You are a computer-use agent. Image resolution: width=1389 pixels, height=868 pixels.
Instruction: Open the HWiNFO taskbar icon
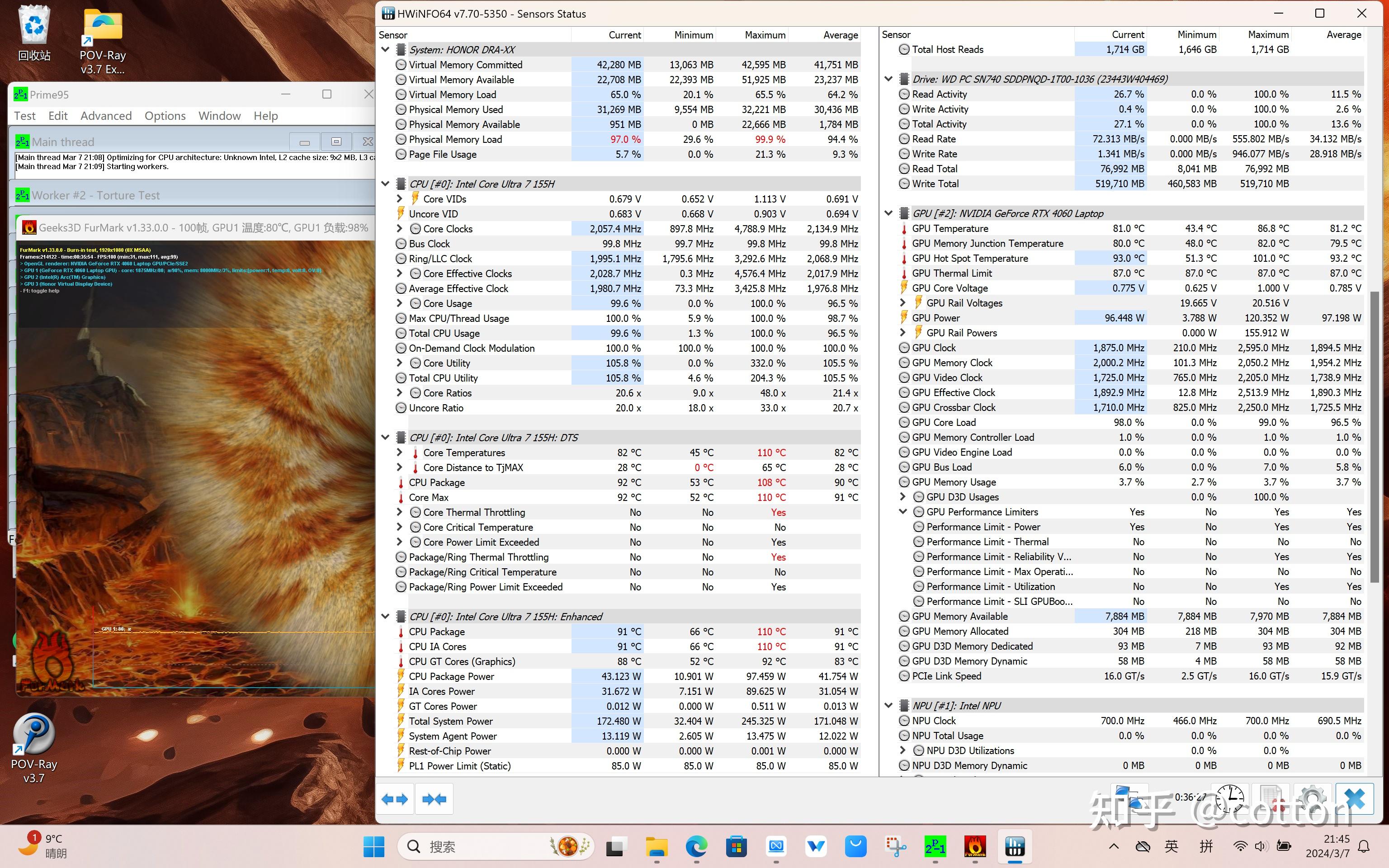[x=1014, y=846]
